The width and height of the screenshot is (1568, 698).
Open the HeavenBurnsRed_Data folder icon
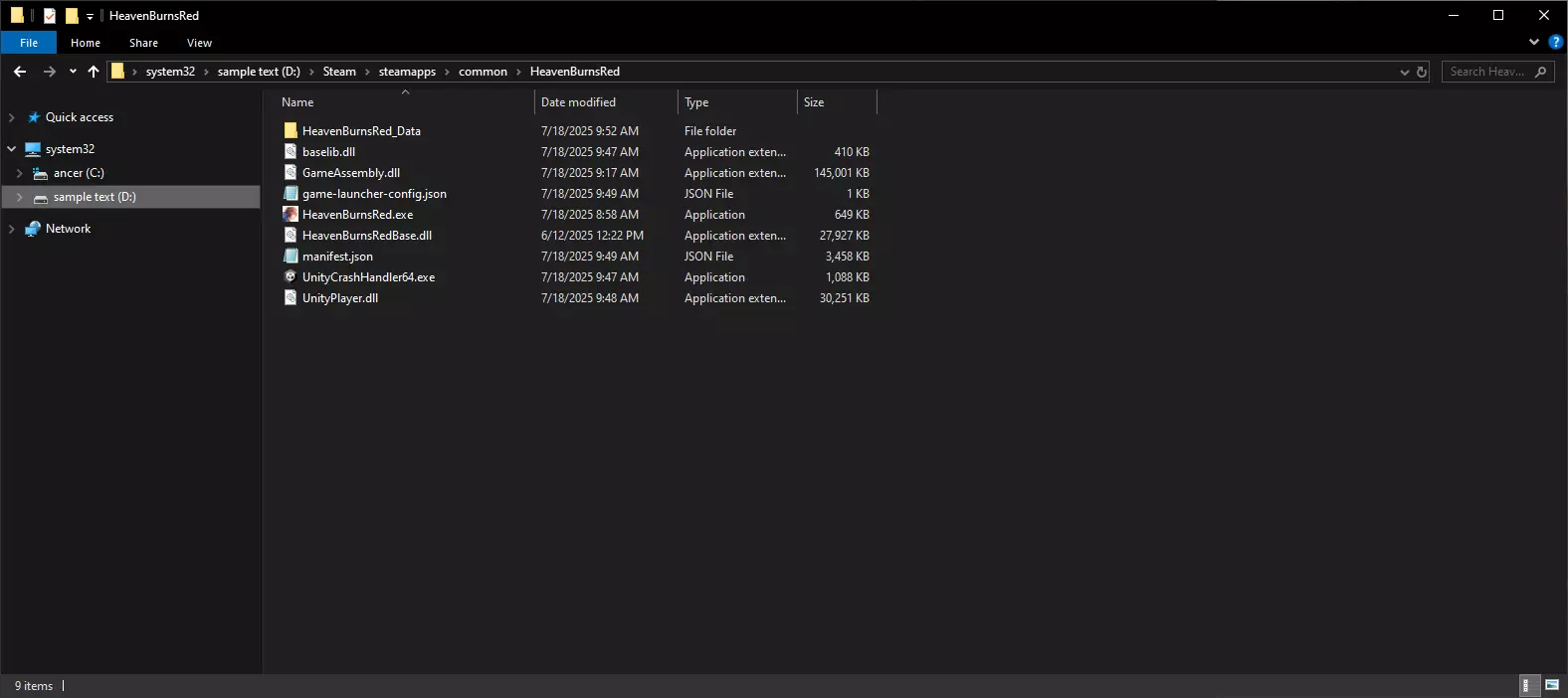[291, 130]
